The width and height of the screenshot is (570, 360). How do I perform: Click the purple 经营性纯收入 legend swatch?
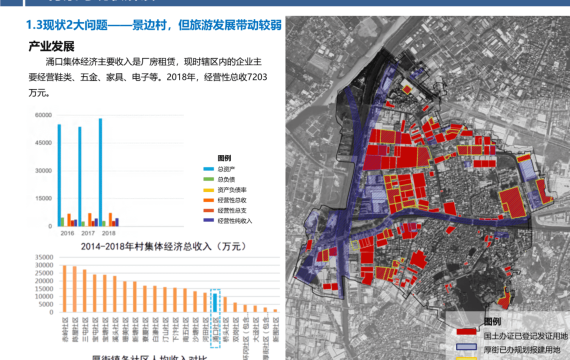pos(208,220)
